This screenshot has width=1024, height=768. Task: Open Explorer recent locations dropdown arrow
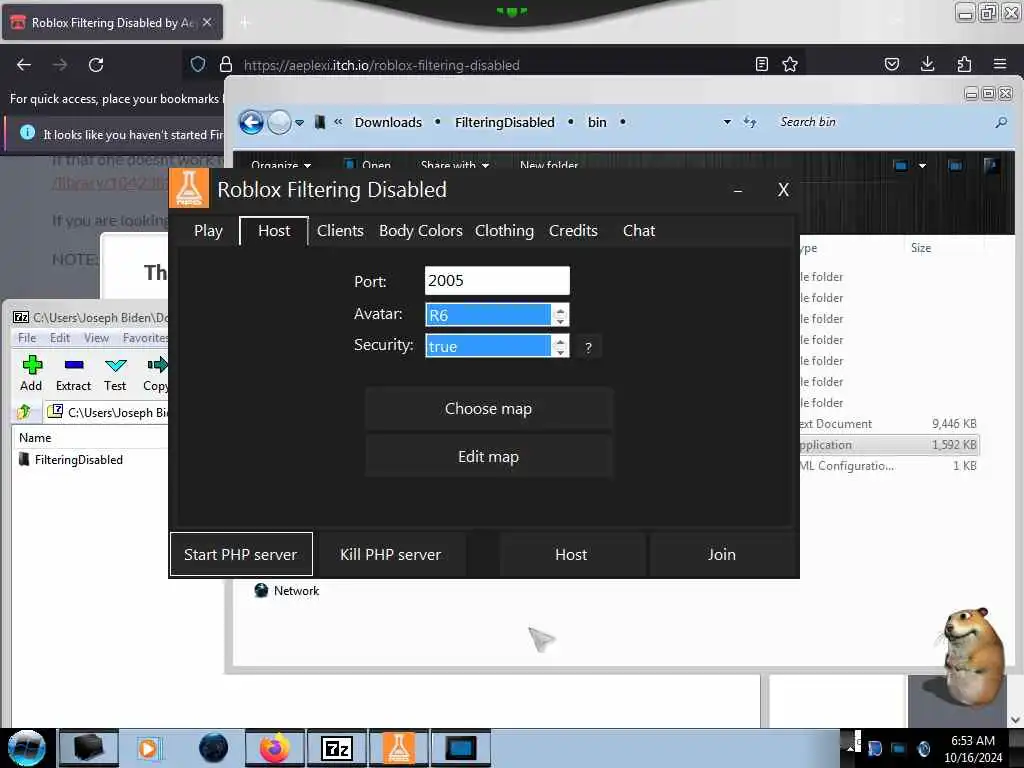(x=299, y=123)
